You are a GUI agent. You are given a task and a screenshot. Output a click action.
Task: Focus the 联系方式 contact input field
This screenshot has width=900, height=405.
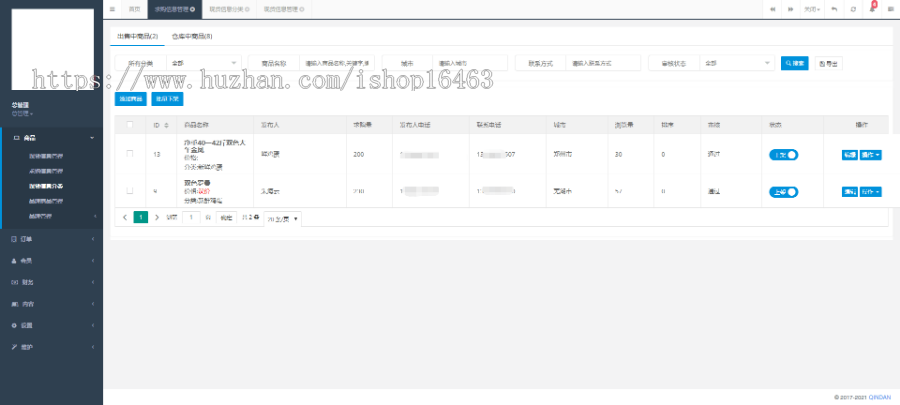[x=603, y=63]
